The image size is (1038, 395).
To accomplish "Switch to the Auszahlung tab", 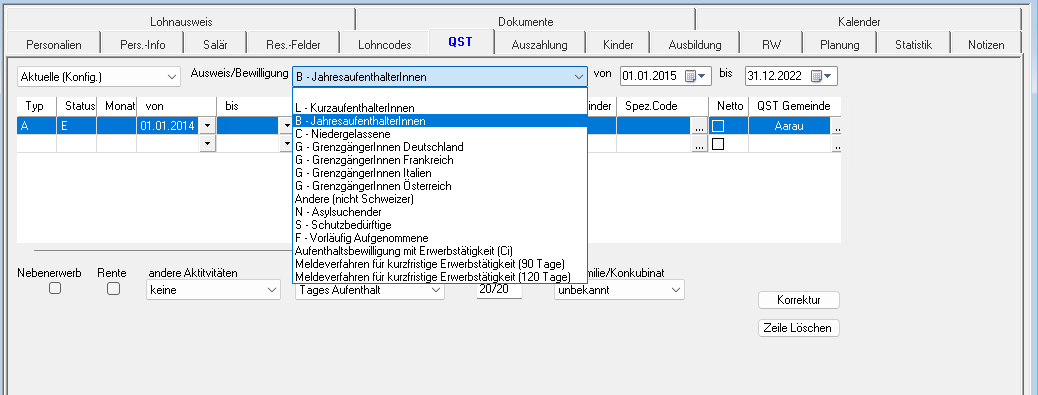I will coord(540,45).
